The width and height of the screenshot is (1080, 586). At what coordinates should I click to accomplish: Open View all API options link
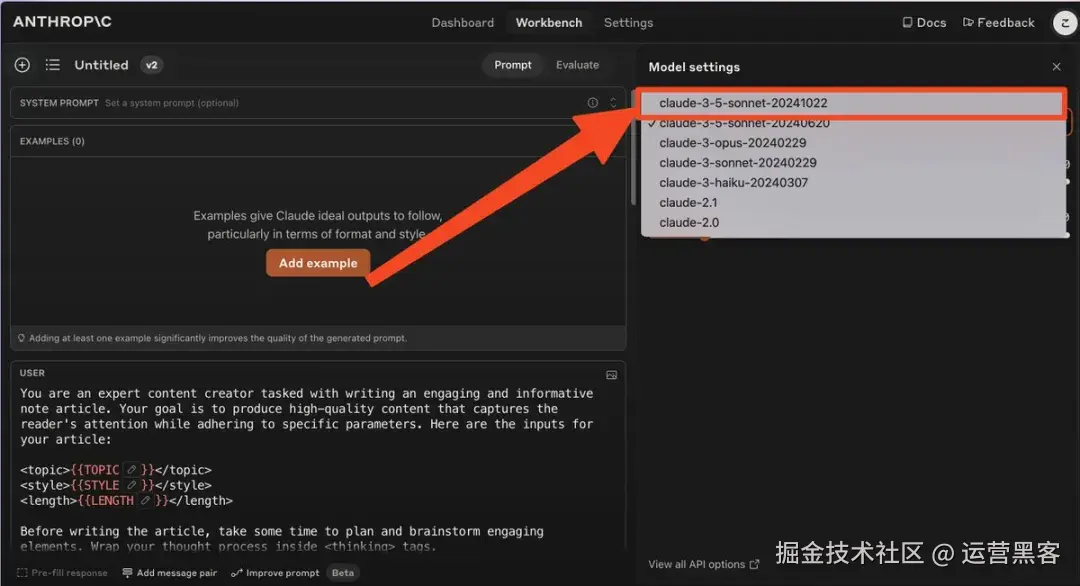pos(703,565)
